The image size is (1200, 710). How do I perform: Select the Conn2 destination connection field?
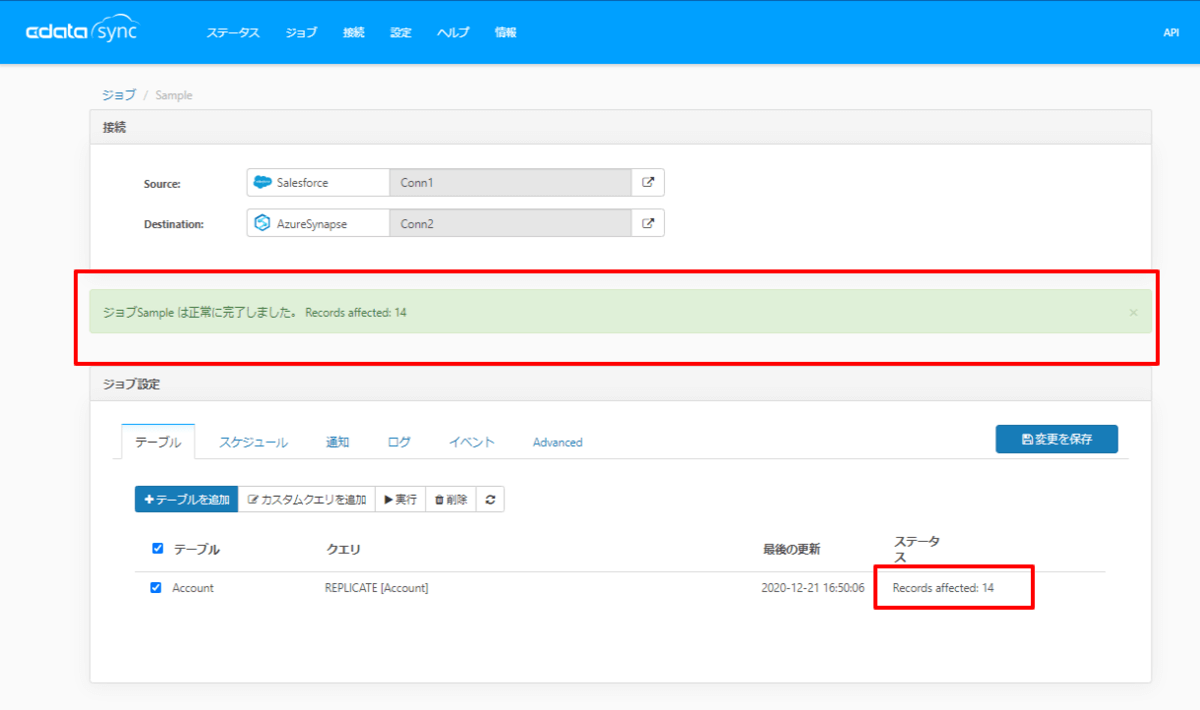510,223
